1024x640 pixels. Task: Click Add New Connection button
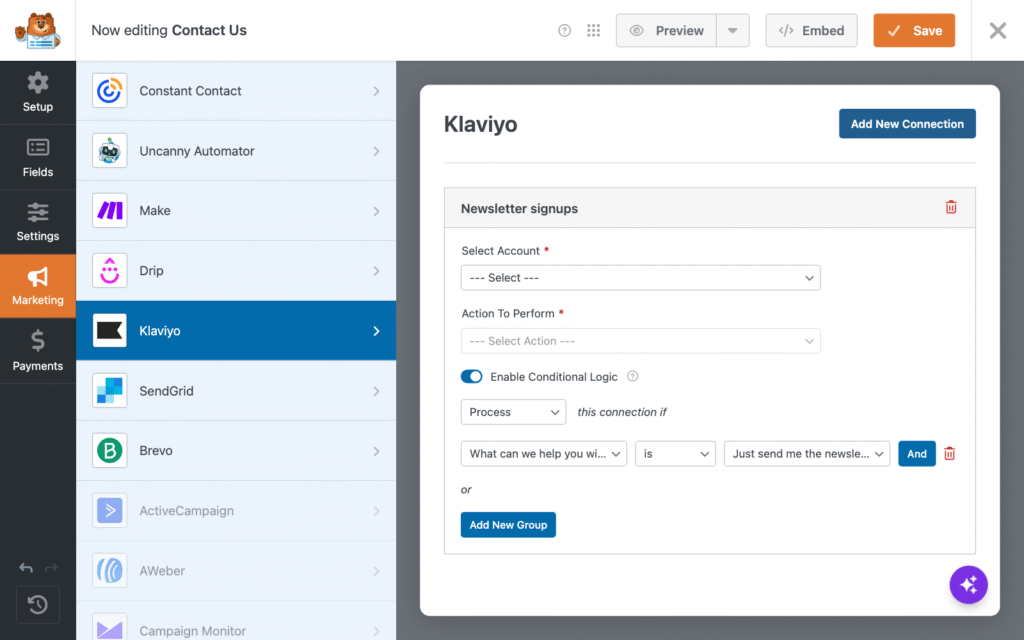point(907,123)
